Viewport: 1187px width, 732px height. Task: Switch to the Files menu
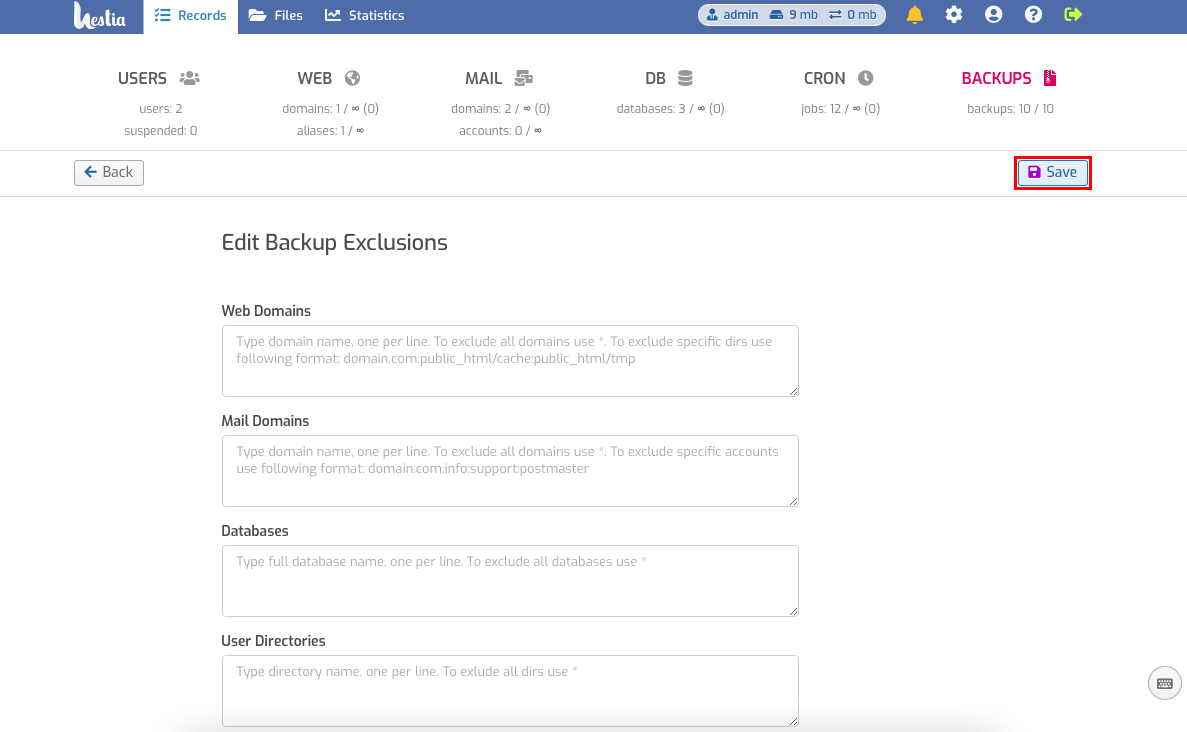276,15
